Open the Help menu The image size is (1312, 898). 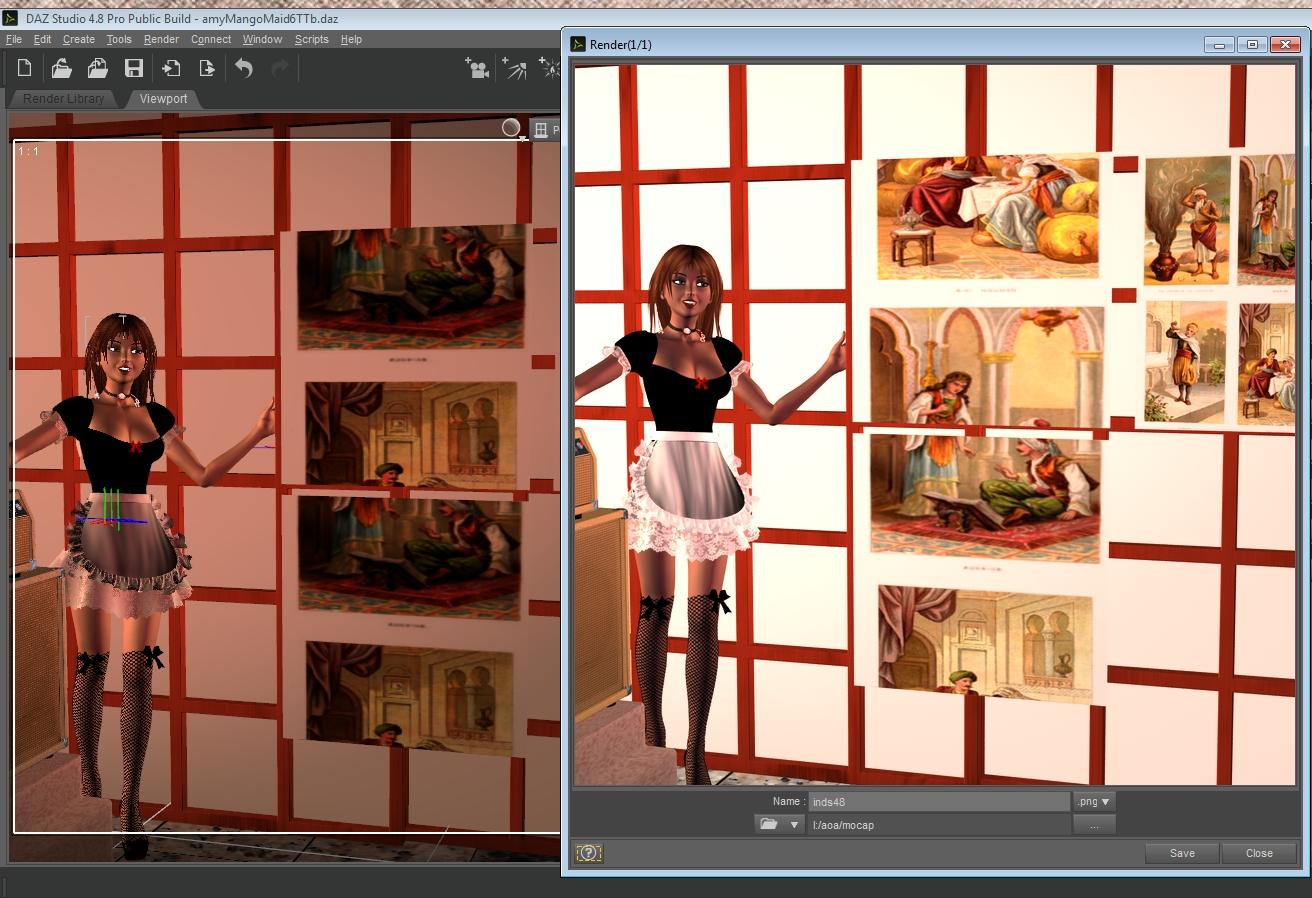pyautogui.click(x=351, y=39)
